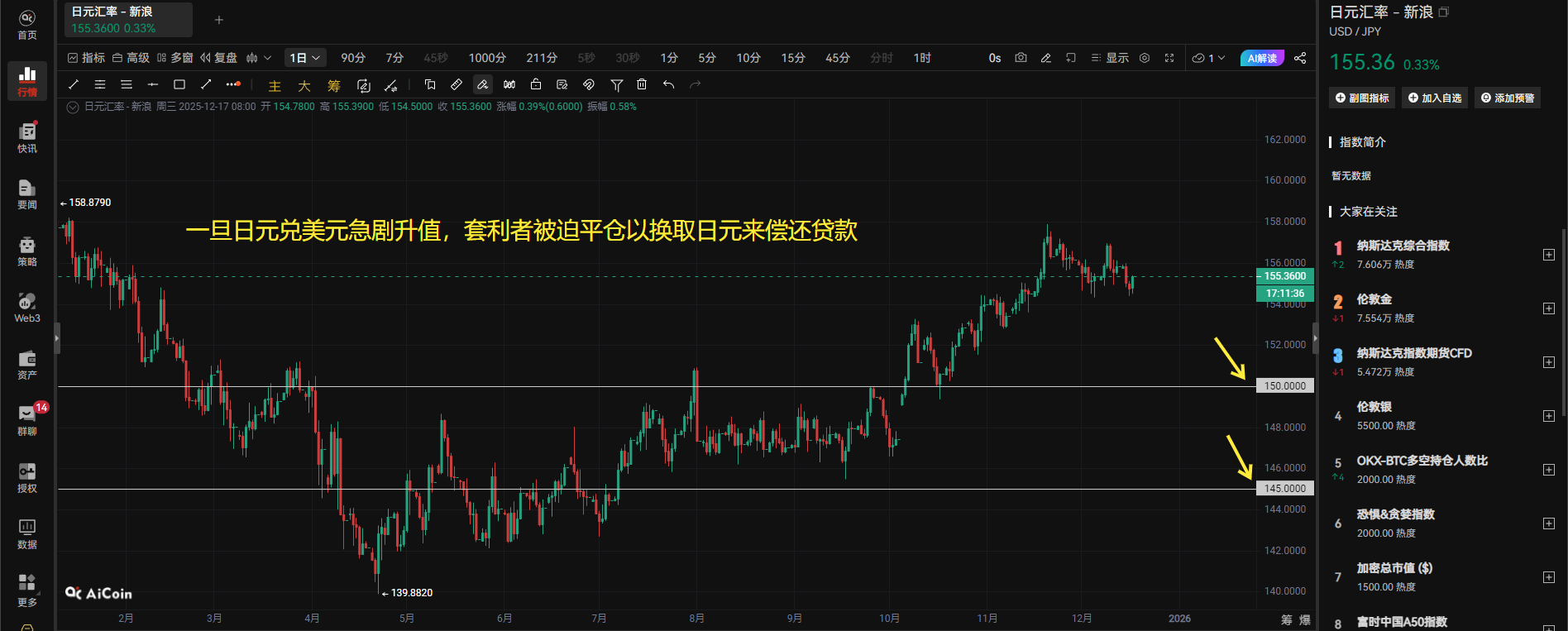
Task: Expand plus next to 恐惧&贪婪指数
Action: (1549, 523)
